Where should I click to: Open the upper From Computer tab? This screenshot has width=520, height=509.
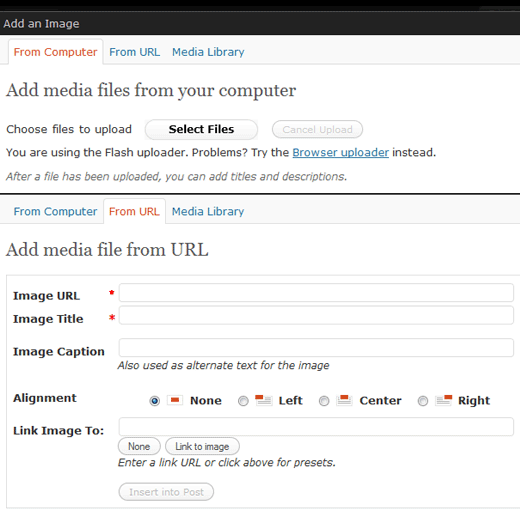point(55,52)
